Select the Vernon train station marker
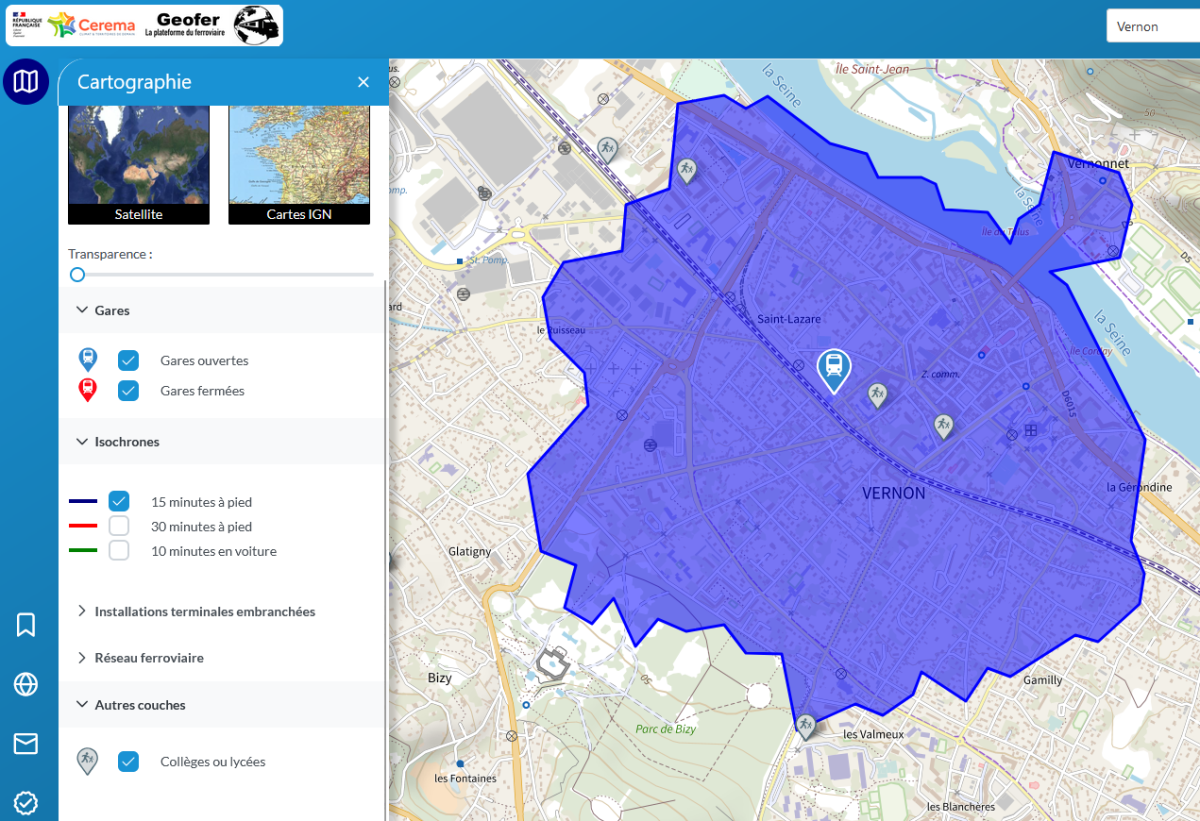This screenshot has height=821, width=1200. [x=833, y=369]
